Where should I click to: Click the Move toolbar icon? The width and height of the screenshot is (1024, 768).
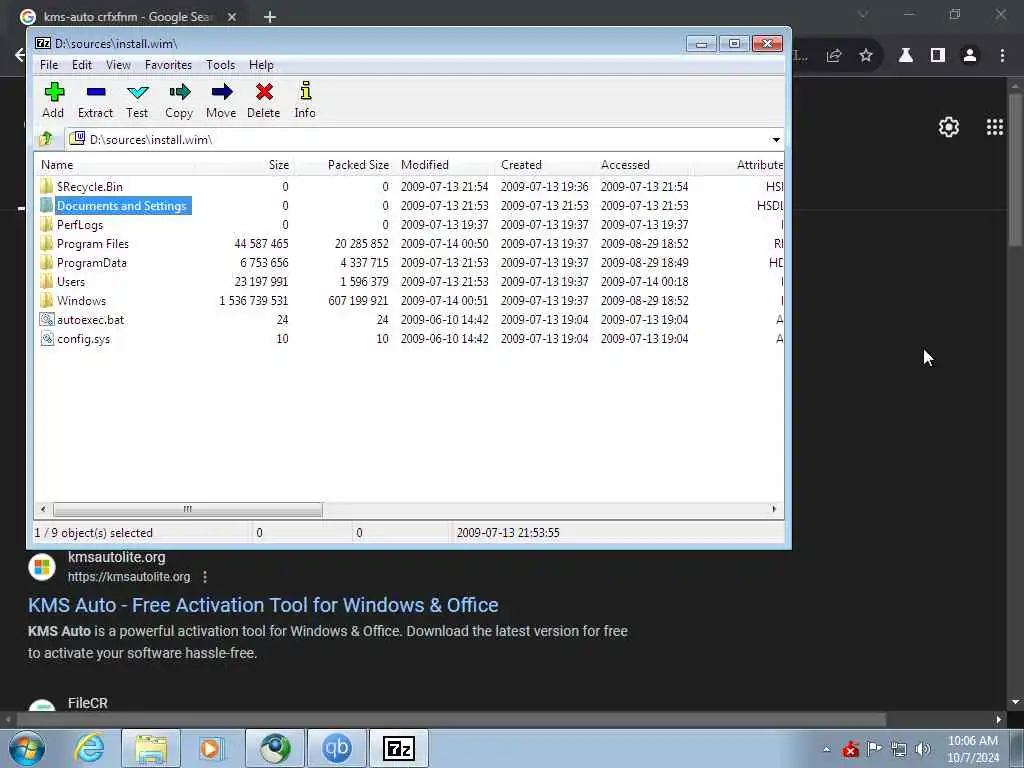pyautogui.click(x=221, y=100)
